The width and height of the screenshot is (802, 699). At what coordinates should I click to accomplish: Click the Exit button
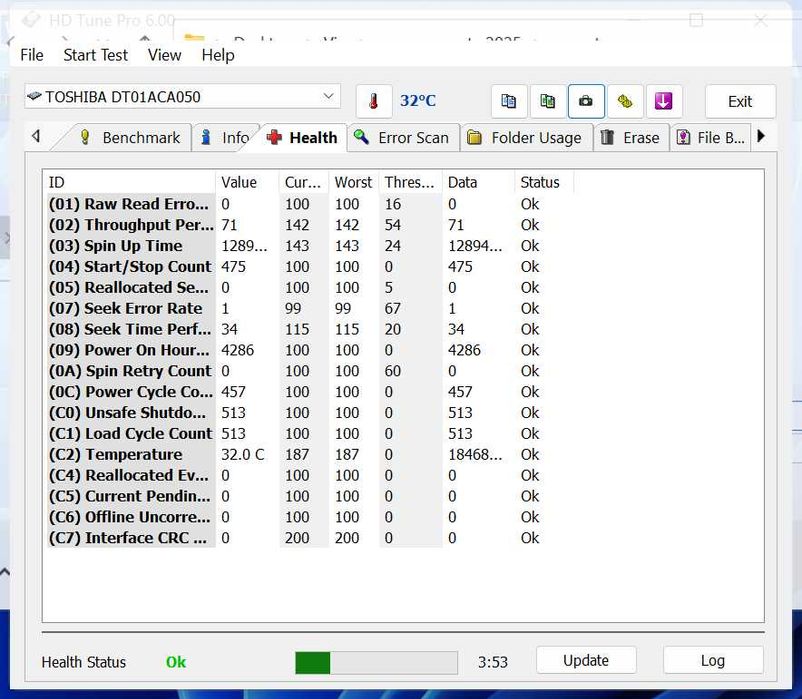(x=740, y=101)
